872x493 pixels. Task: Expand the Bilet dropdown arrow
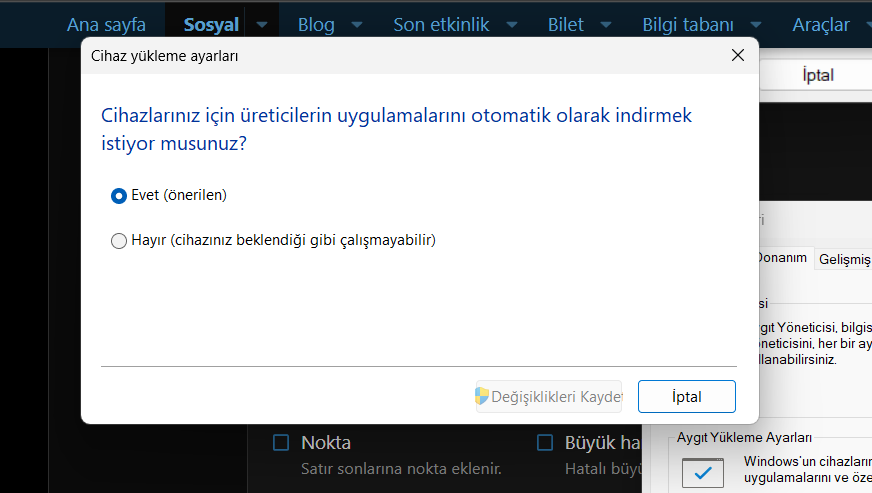click(606, 25)
